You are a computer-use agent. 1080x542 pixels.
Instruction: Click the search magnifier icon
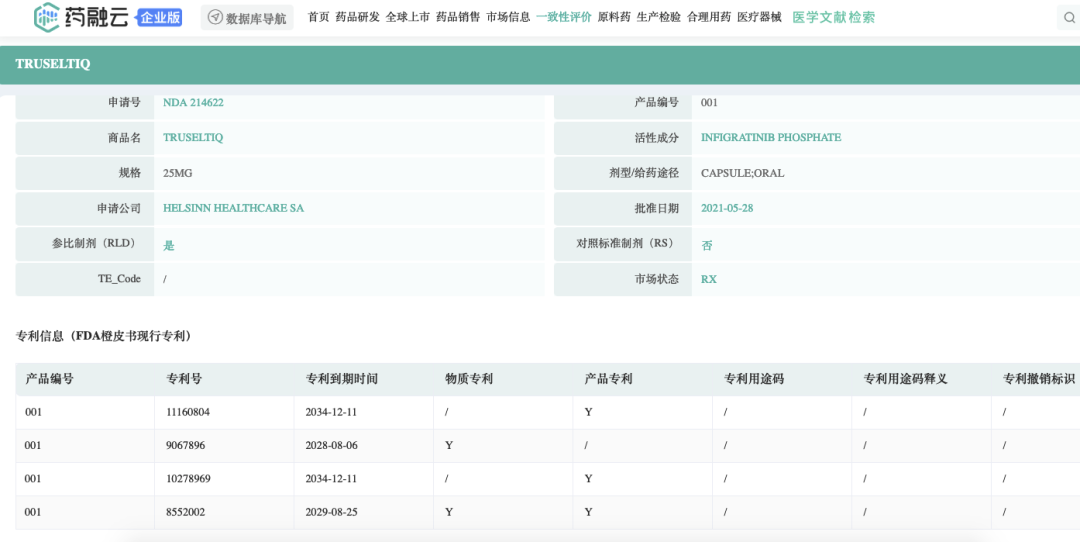click(1069, 18)
